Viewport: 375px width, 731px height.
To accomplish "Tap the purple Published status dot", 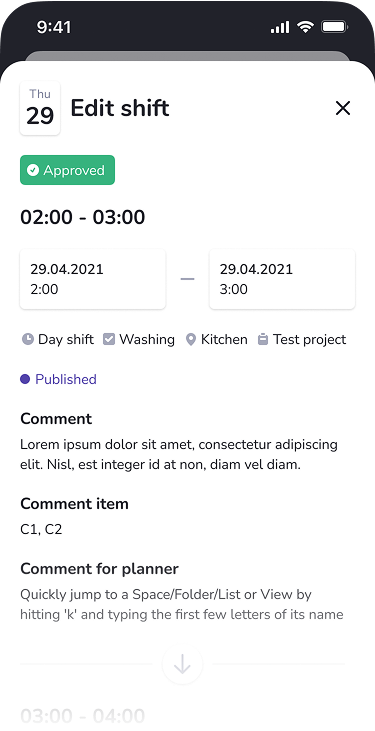I will coord(25,379).
